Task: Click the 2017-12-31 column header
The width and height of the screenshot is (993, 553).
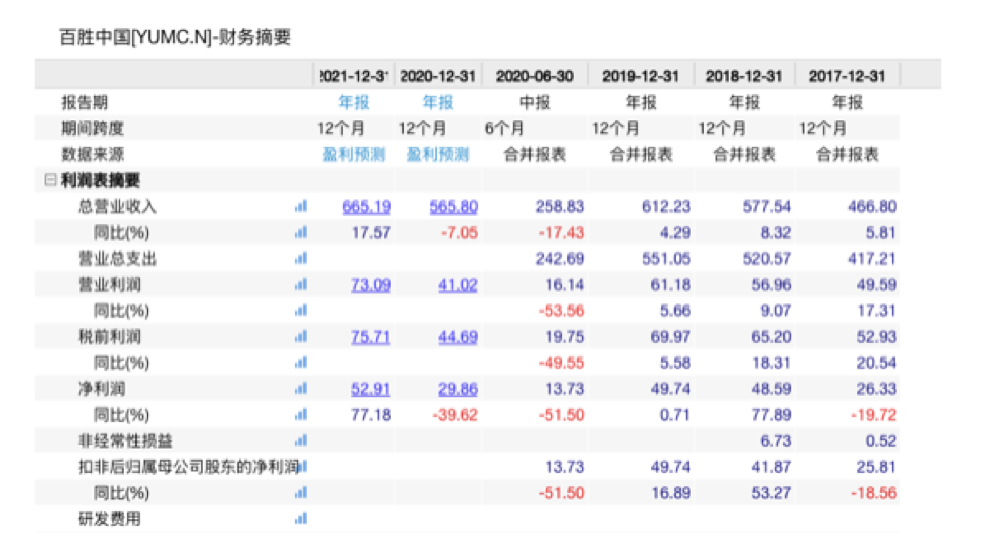Action: tap(848, 76)
